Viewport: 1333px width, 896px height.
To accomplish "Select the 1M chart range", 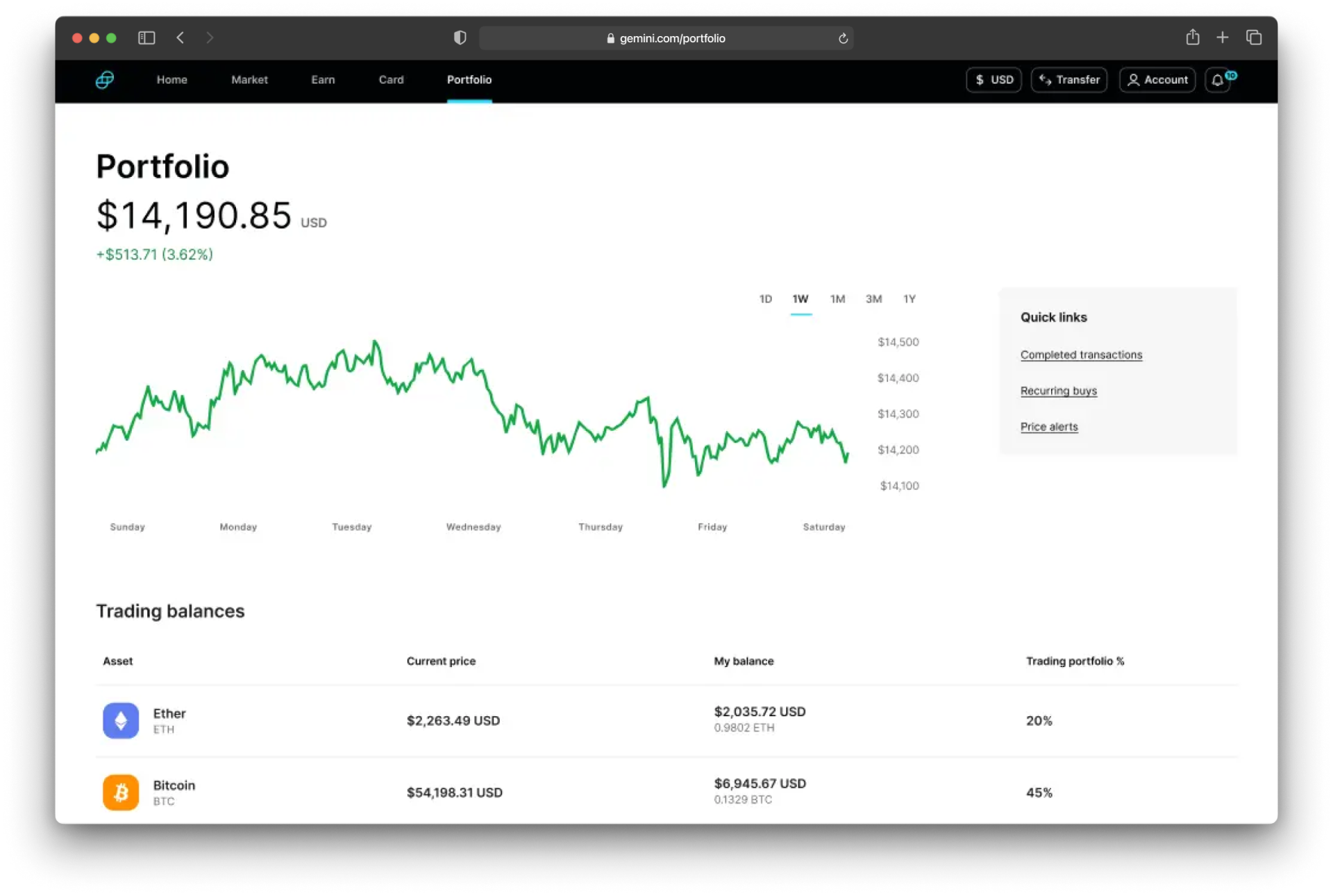I will 837,299.
